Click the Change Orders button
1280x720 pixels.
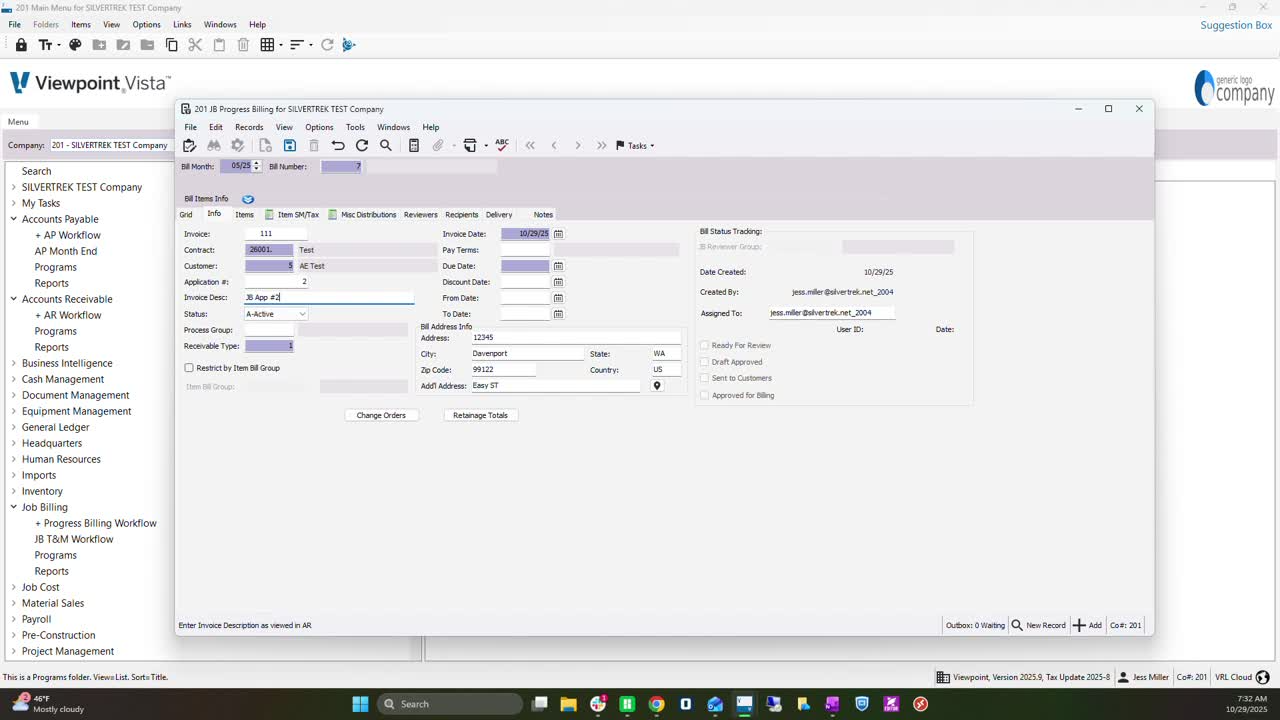tap(381, 415)
